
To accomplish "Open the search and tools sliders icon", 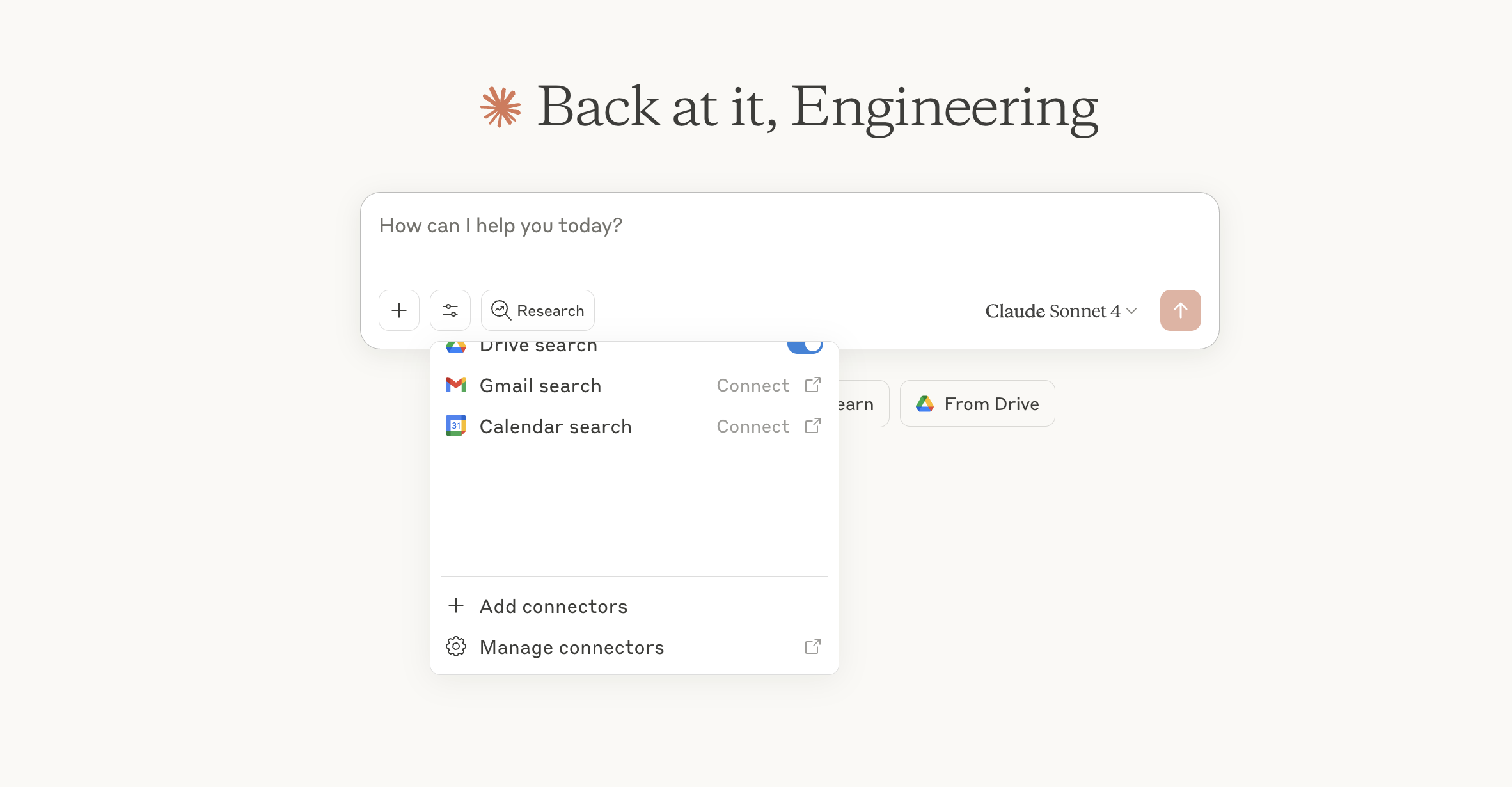I will pos(450,310).
